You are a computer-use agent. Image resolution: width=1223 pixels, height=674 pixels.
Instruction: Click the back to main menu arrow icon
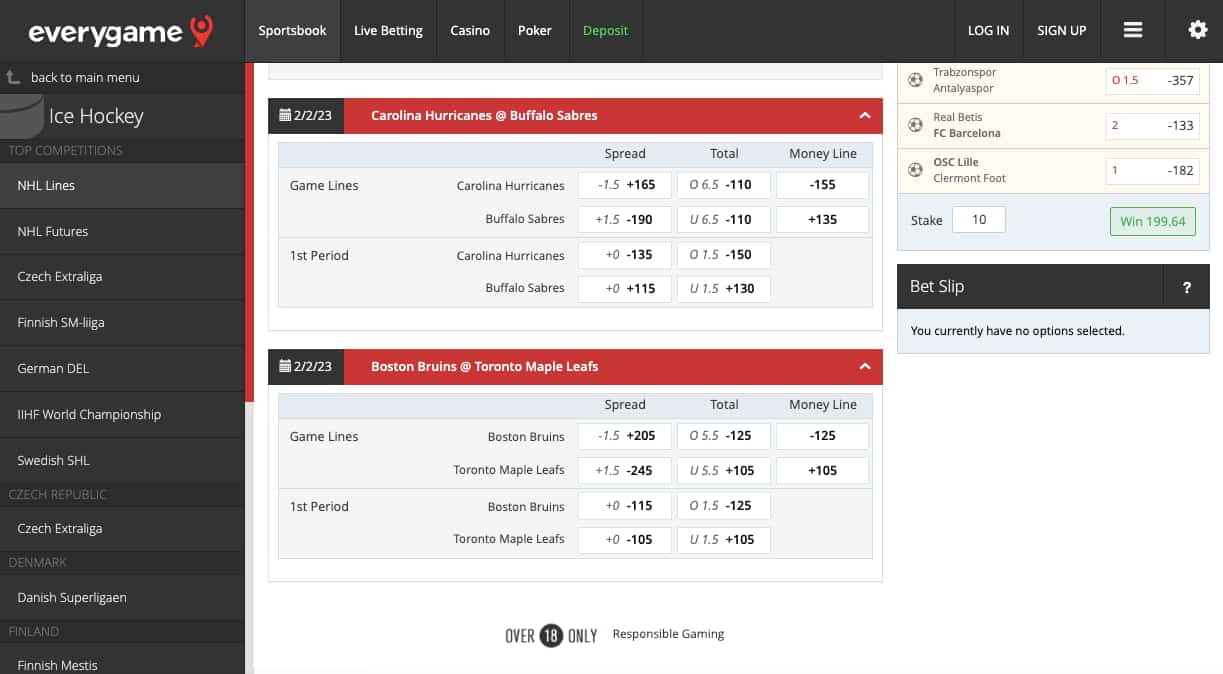14,77
